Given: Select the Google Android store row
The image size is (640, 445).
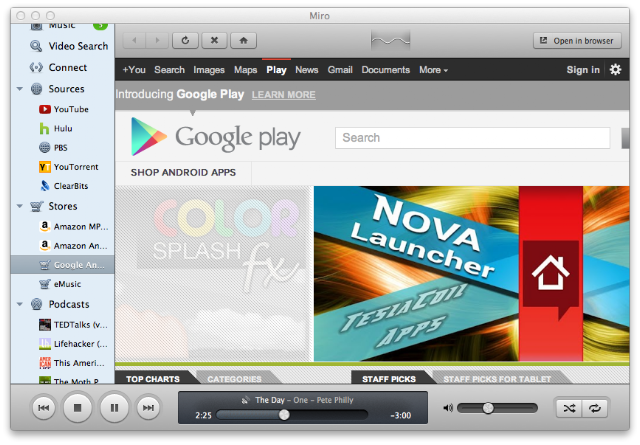Looking at the screenshot, I should (62, 265).
